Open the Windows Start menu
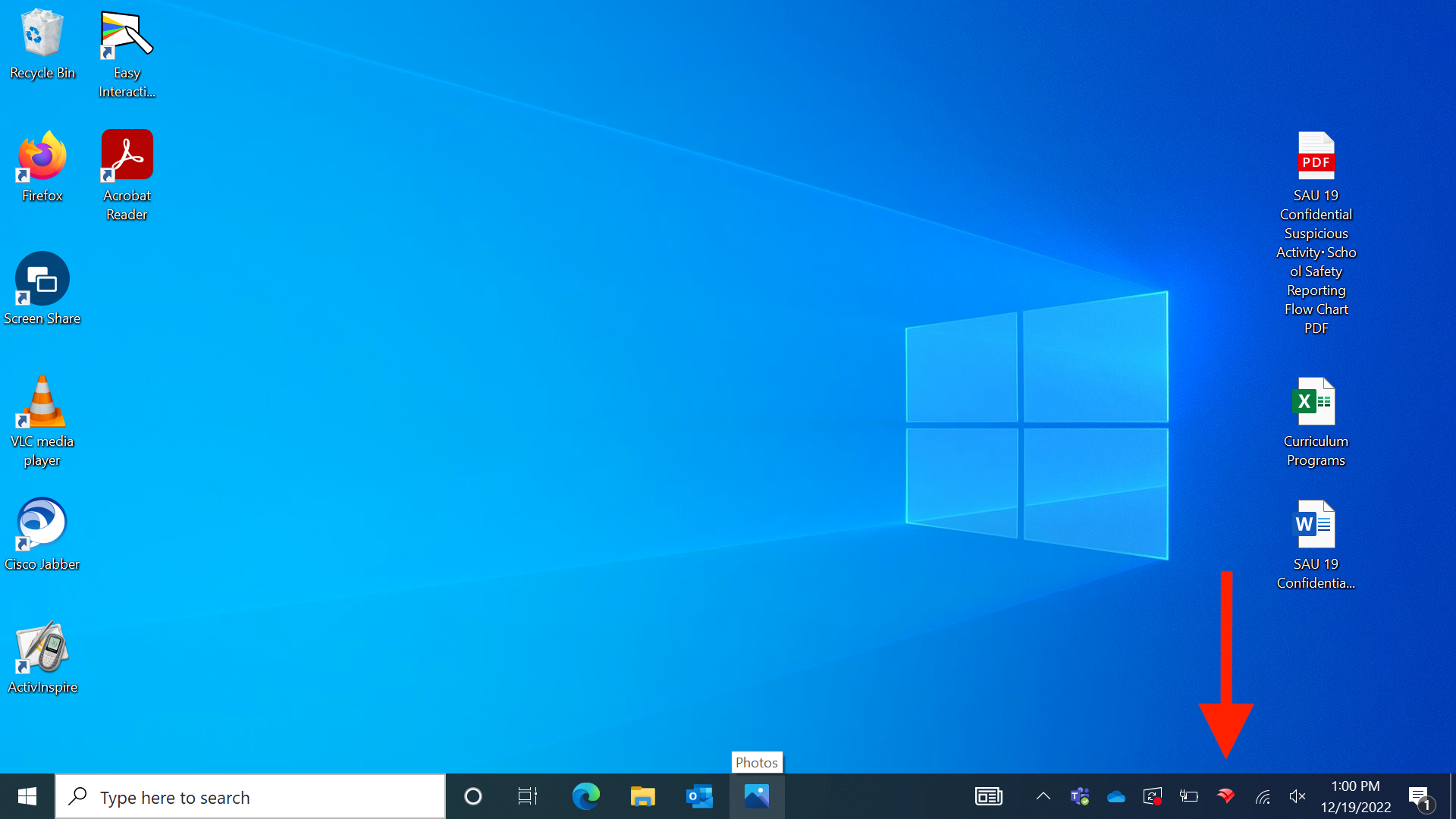 coord(27,796)
